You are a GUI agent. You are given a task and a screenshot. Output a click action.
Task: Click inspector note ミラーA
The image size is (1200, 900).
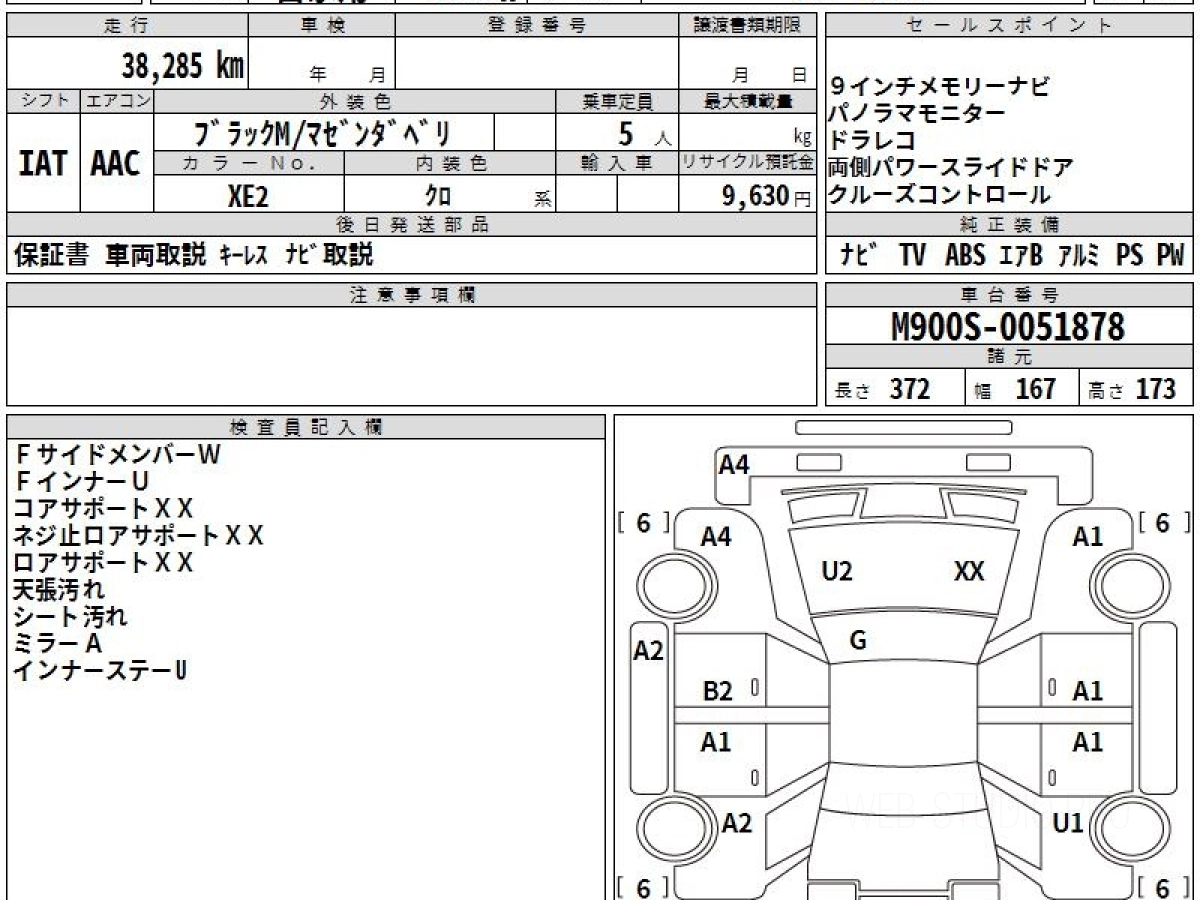point(57,644)
